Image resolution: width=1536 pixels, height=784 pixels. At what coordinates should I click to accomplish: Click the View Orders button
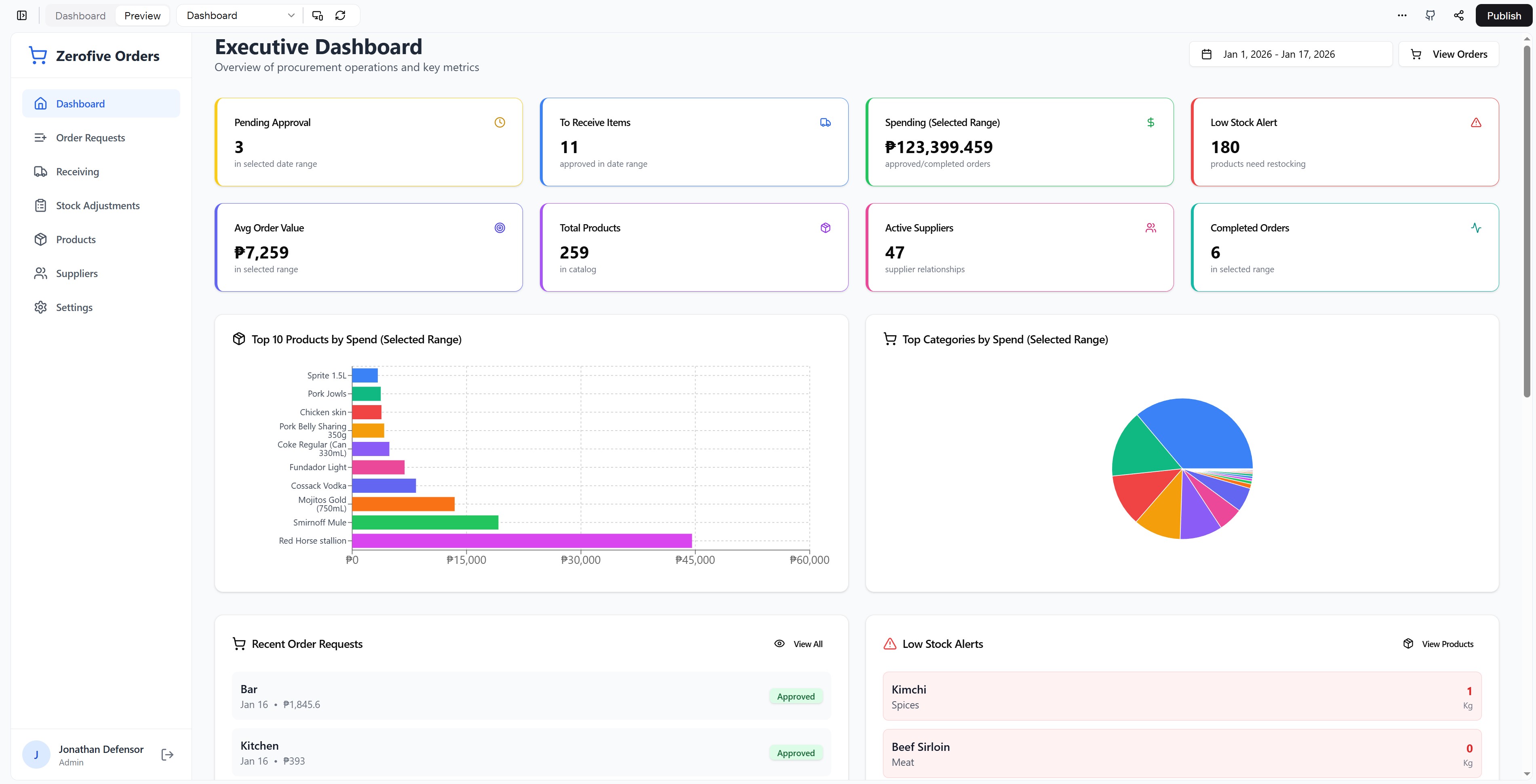[1448, 54]
